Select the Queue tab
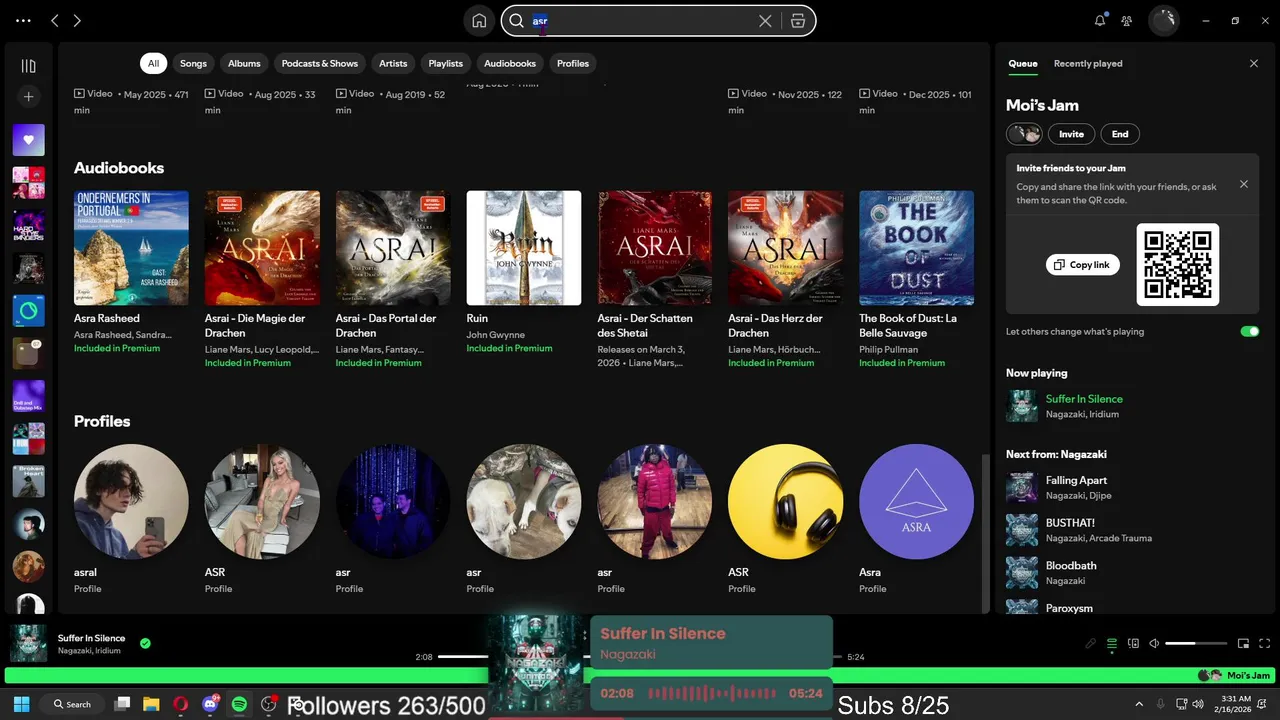 [1022, 63]
